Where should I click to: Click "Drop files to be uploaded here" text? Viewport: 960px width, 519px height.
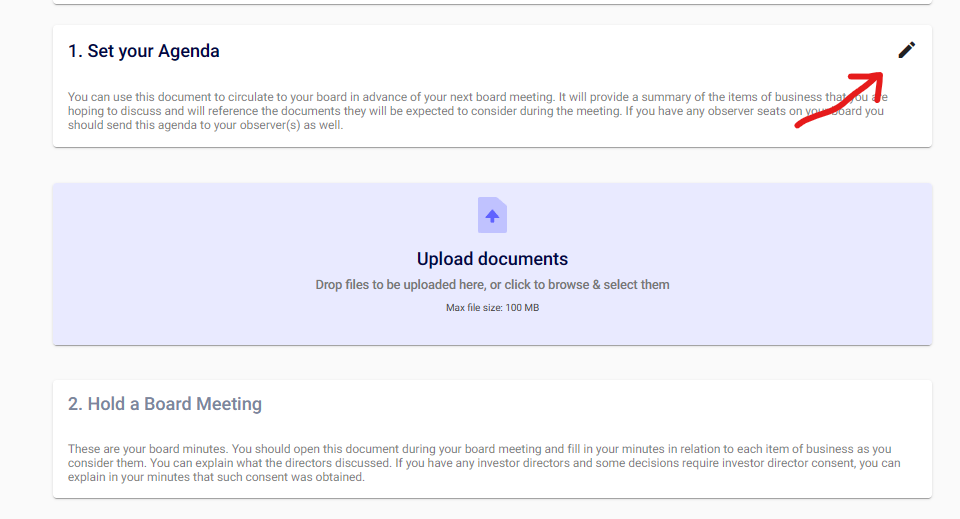point(400,285)
